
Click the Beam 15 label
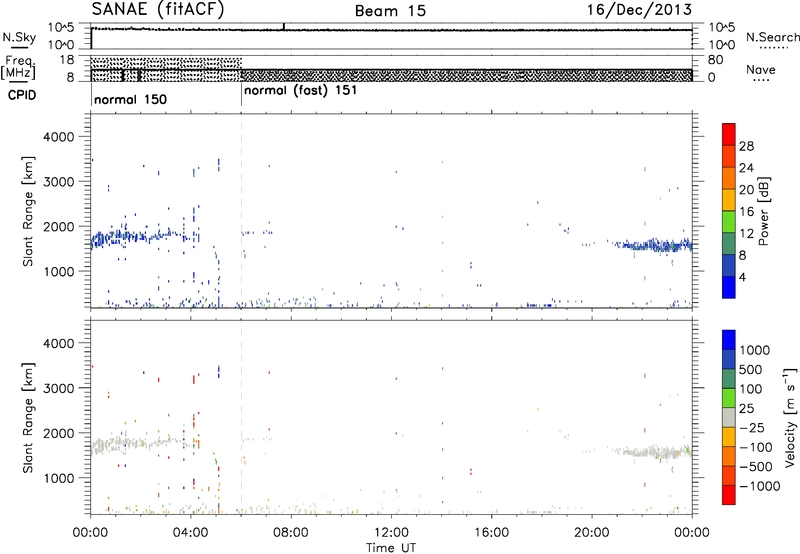(390, 11)
